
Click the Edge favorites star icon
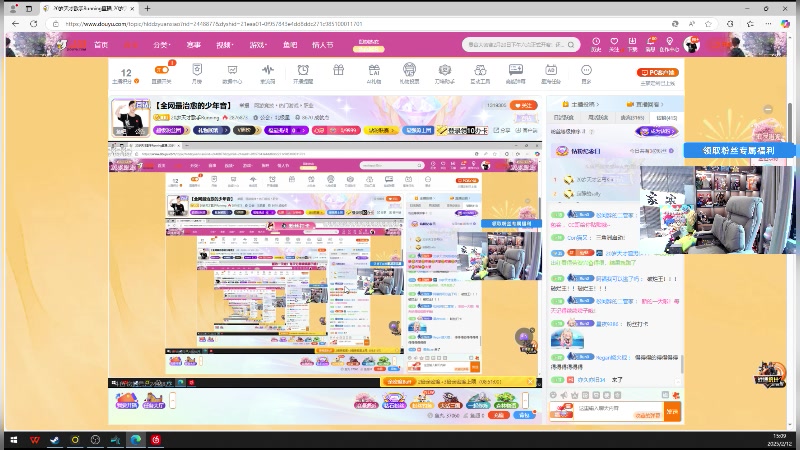708,24
